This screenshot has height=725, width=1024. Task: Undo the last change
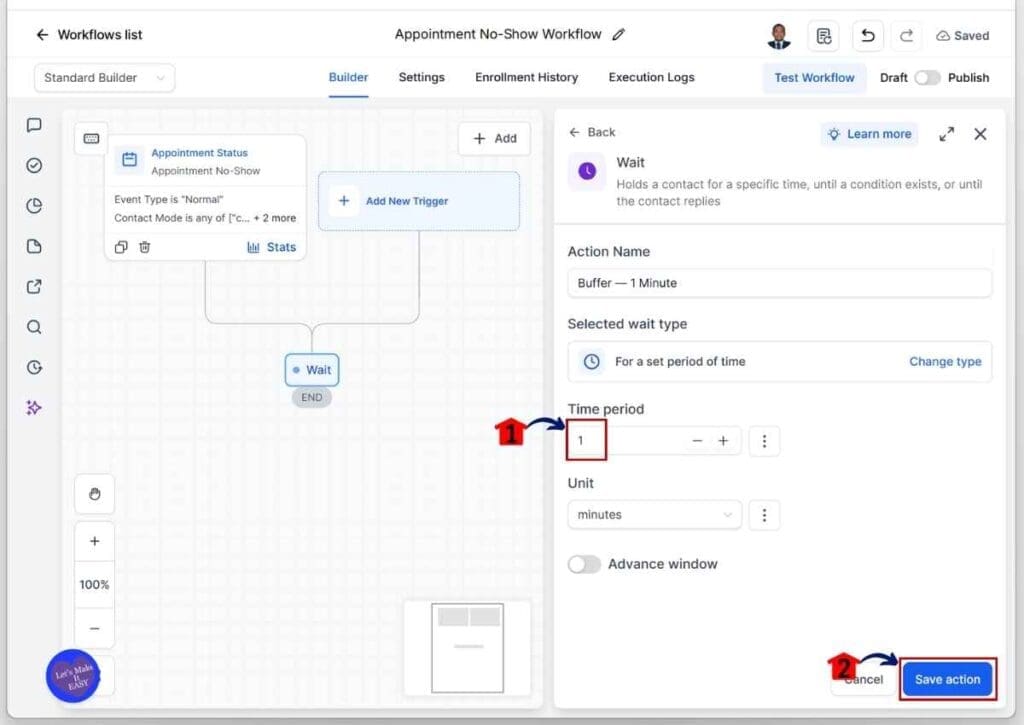coord(867,35)
